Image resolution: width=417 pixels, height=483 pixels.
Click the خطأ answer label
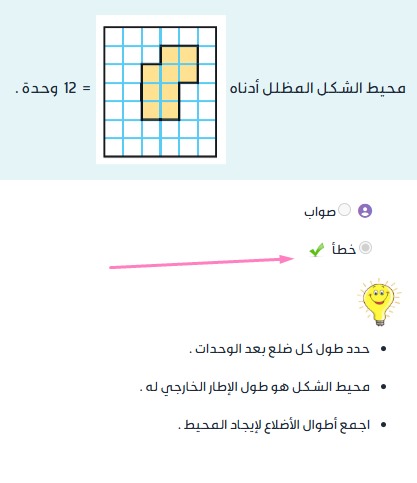click(x=344, y=249)
